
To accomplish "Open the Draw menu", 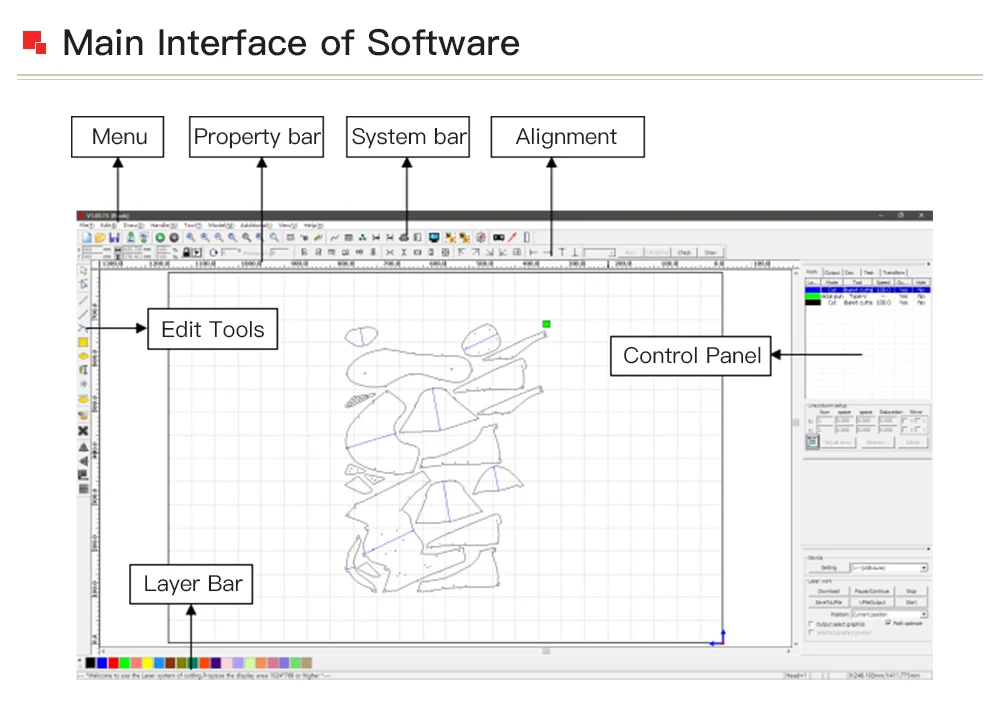I will [133, 226].
